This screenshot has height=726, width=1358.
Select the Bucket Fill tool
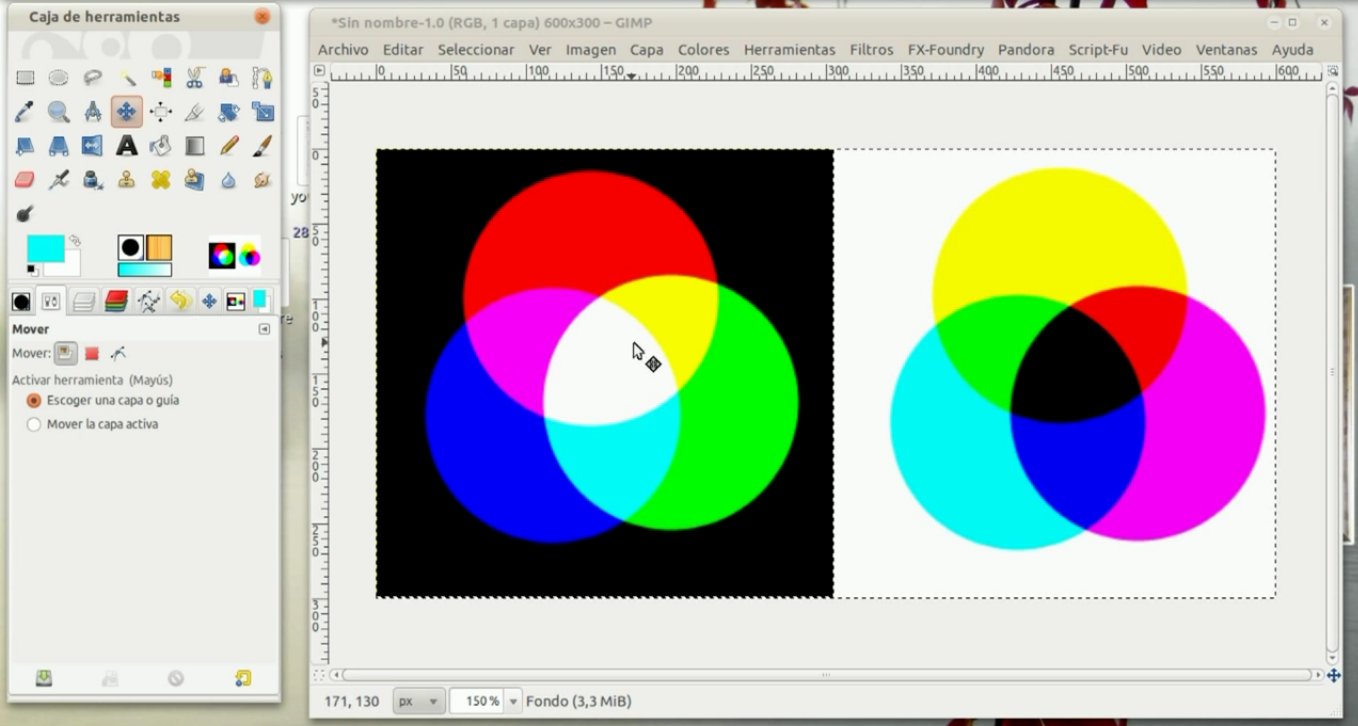(x=160, y=146)
